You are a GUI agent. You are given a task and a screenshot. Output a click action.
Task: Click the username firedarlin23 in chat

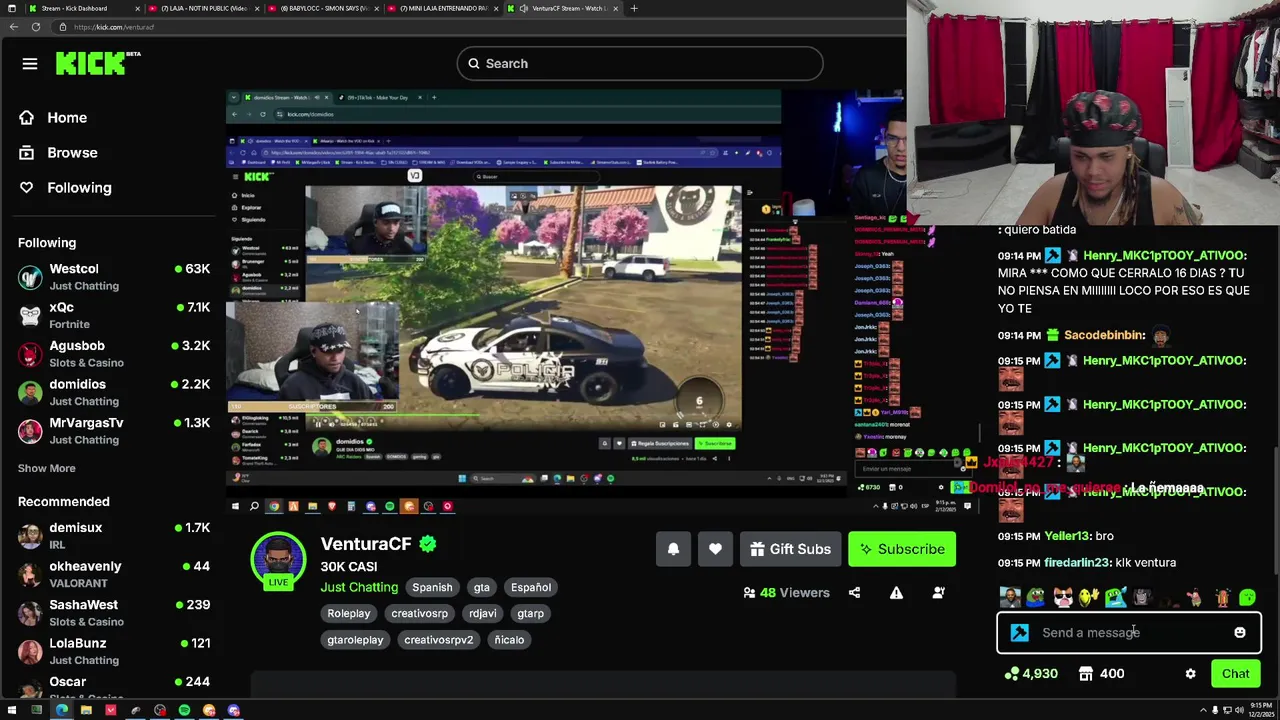pos(1077,563)
